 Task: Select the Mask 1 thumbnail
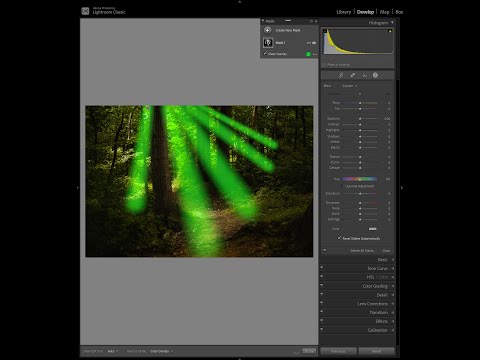(268, 43)
